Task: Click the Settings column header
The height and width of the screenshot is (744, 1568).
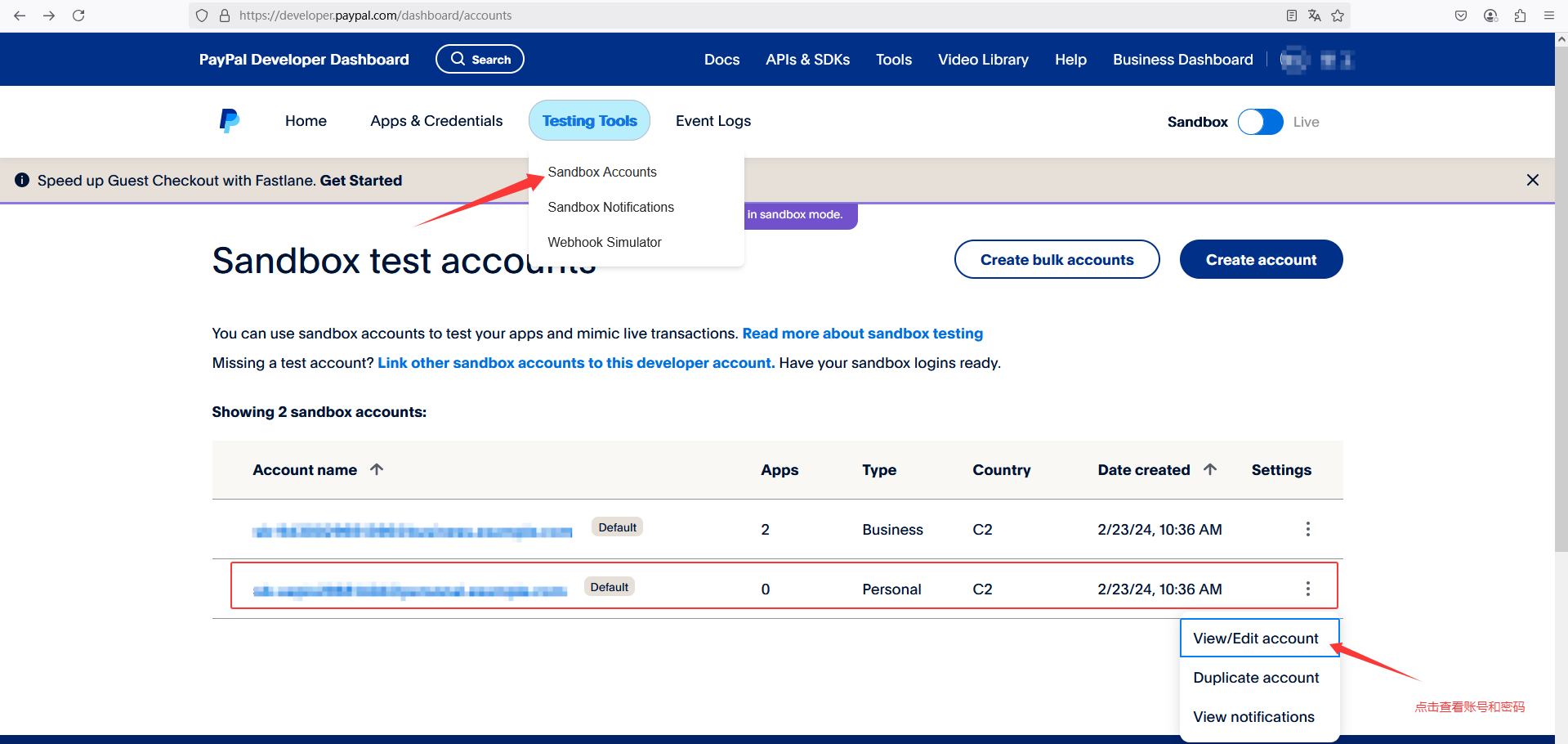Action: (x=1280, y=470)
